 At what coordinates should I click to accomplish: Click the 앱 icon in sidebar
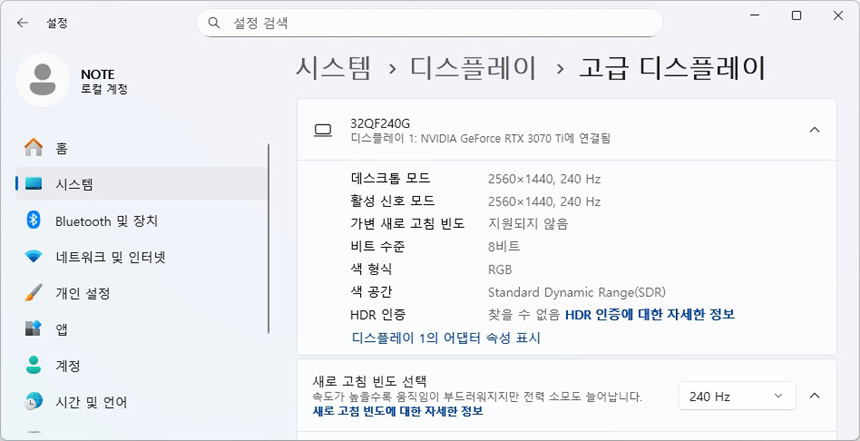click(x=34, y=329)
